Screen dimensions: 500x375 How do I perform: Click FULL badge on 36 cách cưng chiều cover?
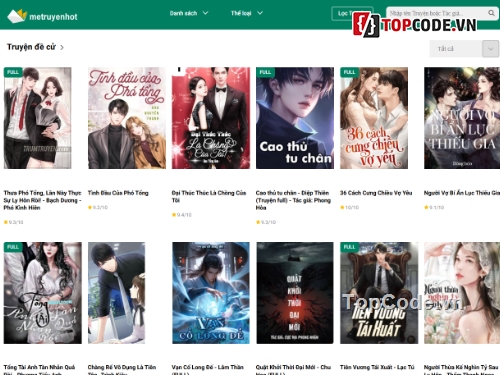[349, 72]
